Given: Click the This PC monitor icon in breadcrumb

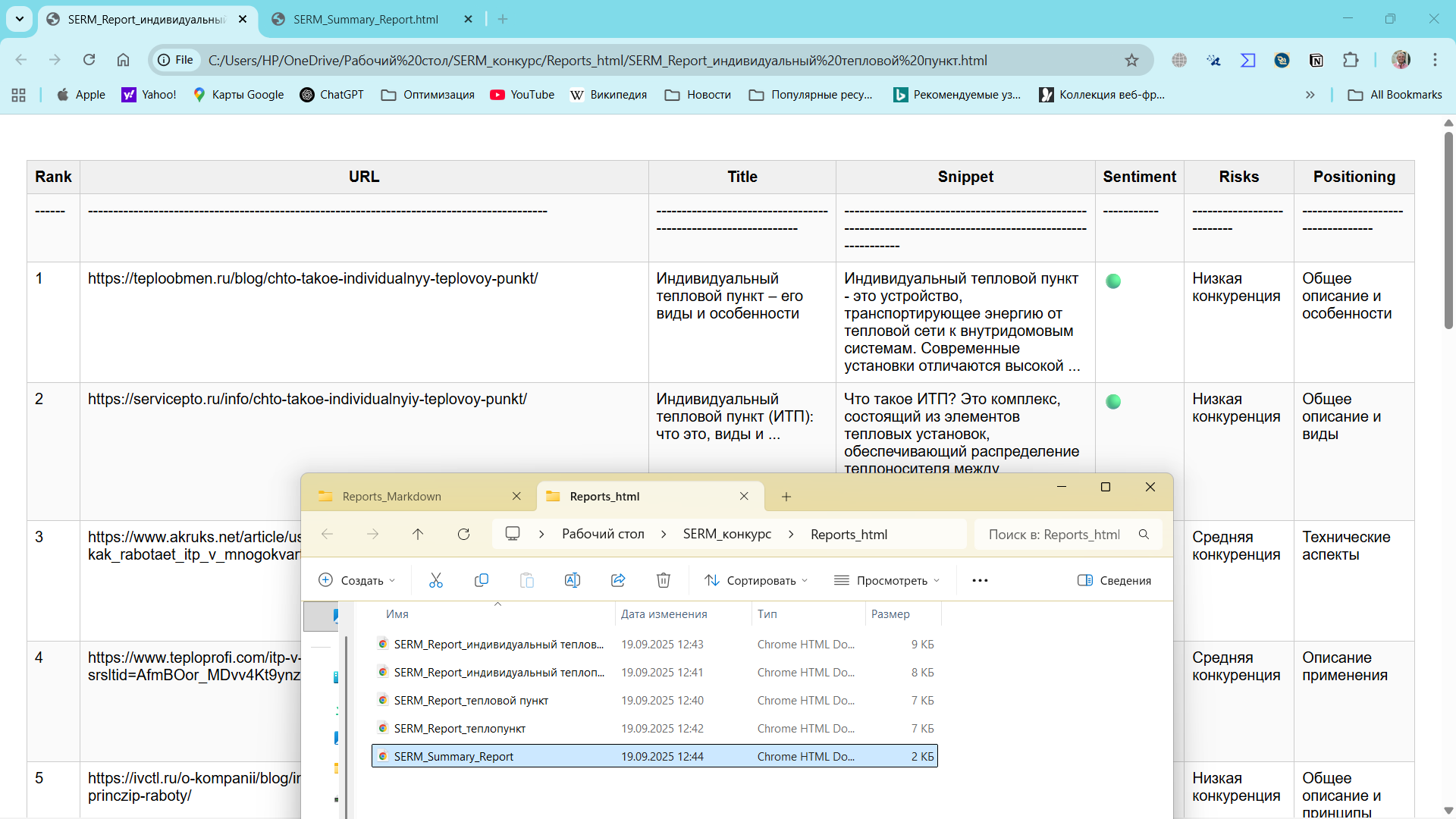Looking at the screenshot, I should click(x=513, y=534).
